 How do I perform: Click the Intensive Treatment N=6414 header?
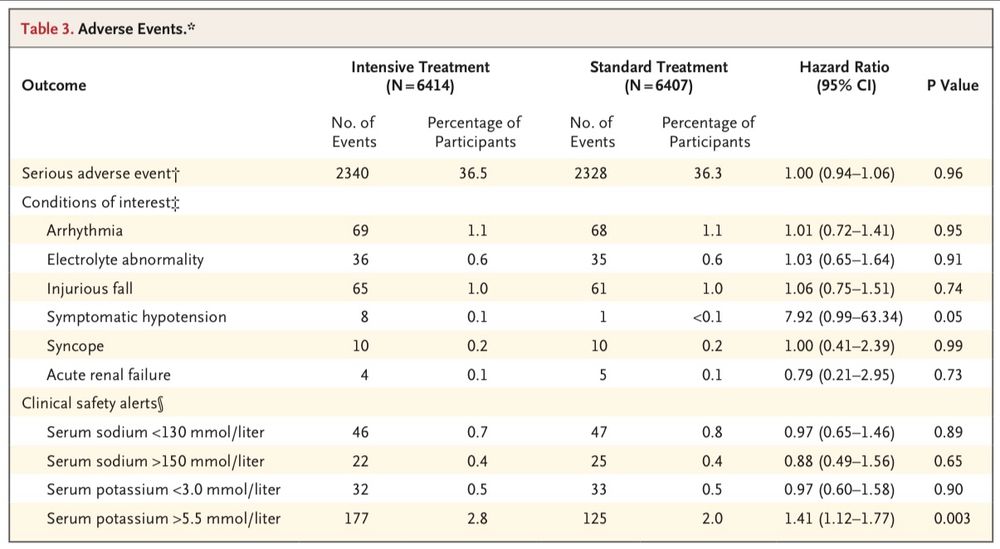click(x=420, y=77)
